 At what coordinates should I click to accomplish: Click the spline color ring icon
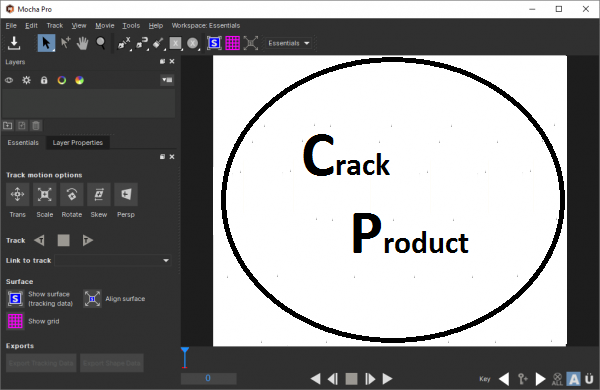pos(62,80)
